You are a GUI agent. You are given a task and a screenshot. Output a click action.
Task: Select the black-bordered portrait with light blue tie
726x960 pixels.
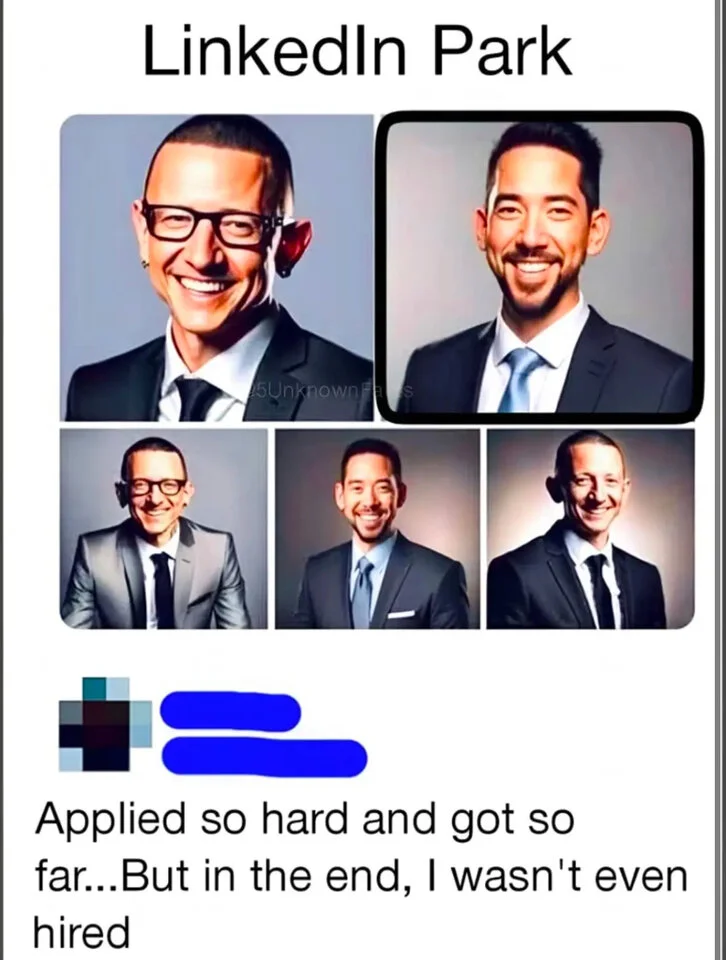(539, 267)
